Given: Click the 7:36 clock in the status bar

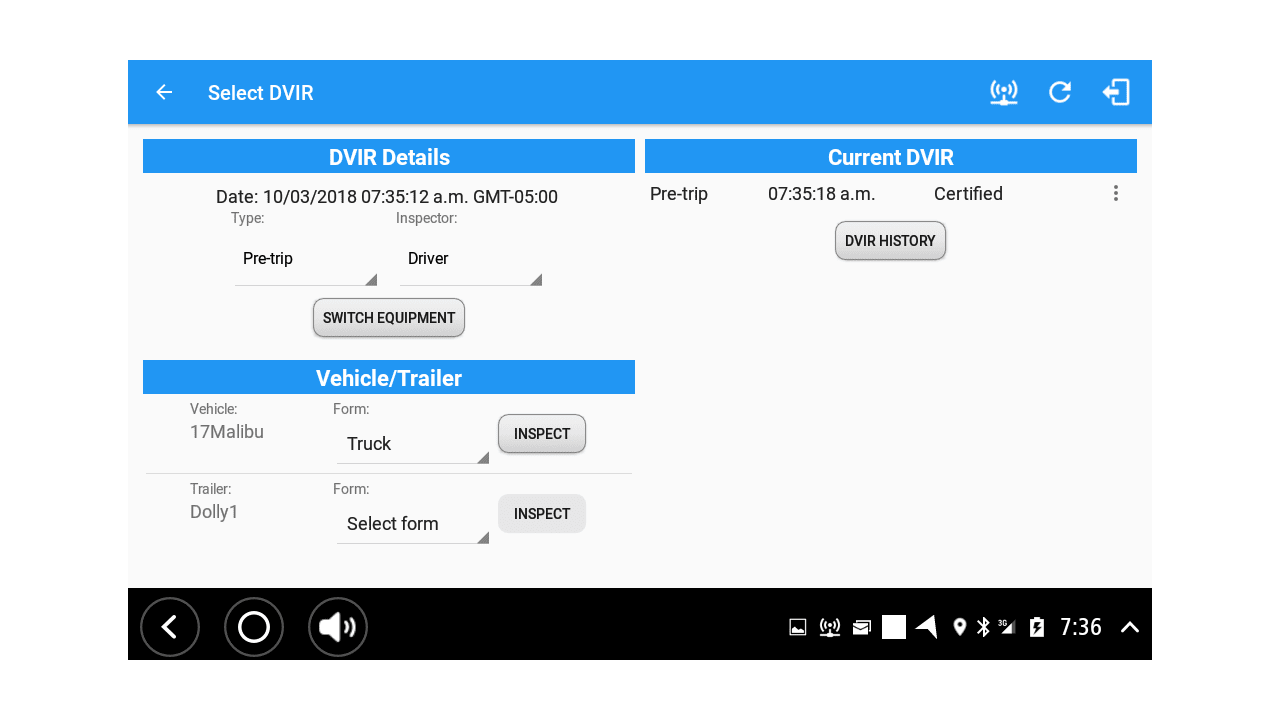Looking at the screenshot, I should pyautogui.click(x=1081, y=627).
